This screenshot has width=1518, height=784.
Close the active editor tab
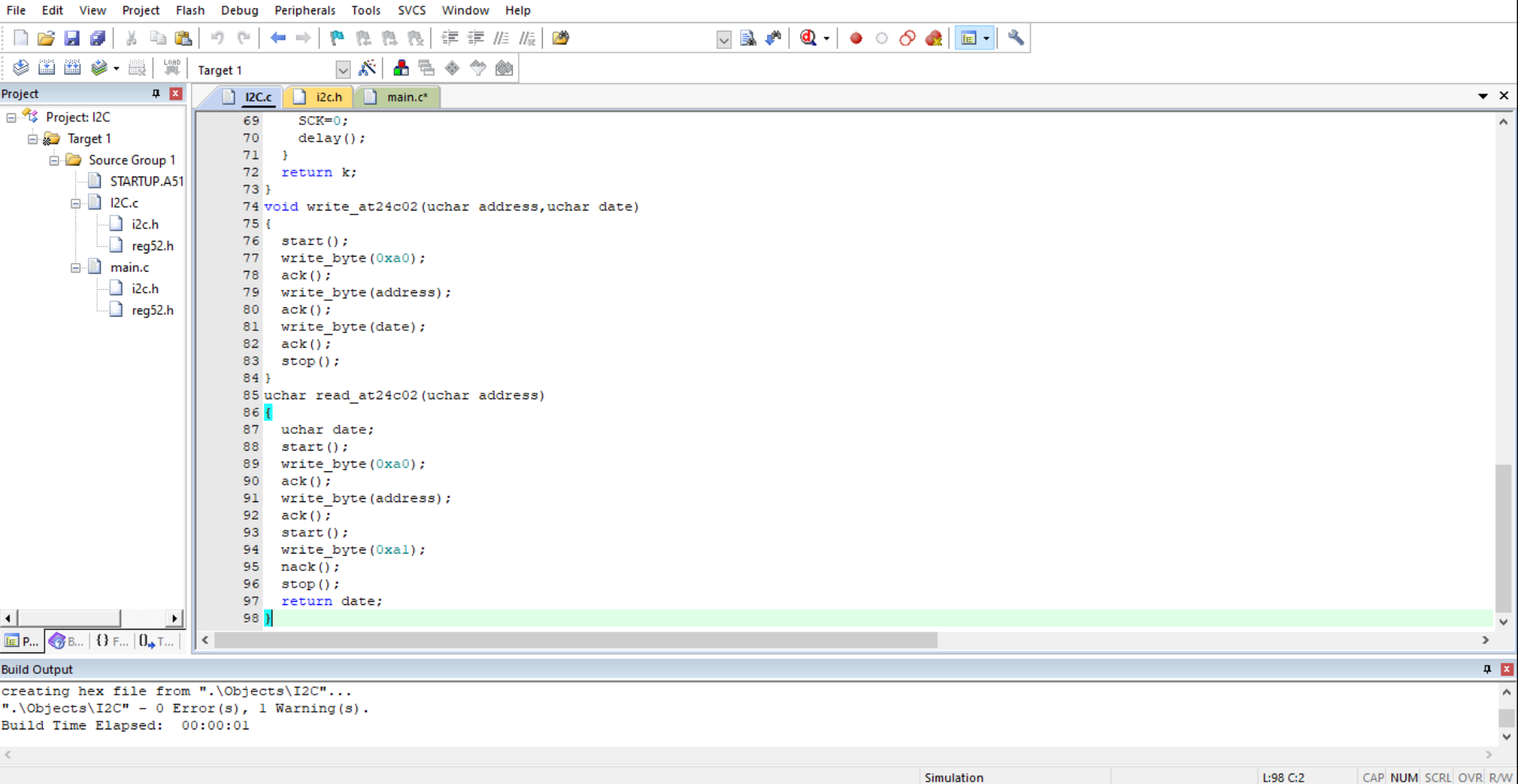pyautogui.click(x=1504, y=96)
